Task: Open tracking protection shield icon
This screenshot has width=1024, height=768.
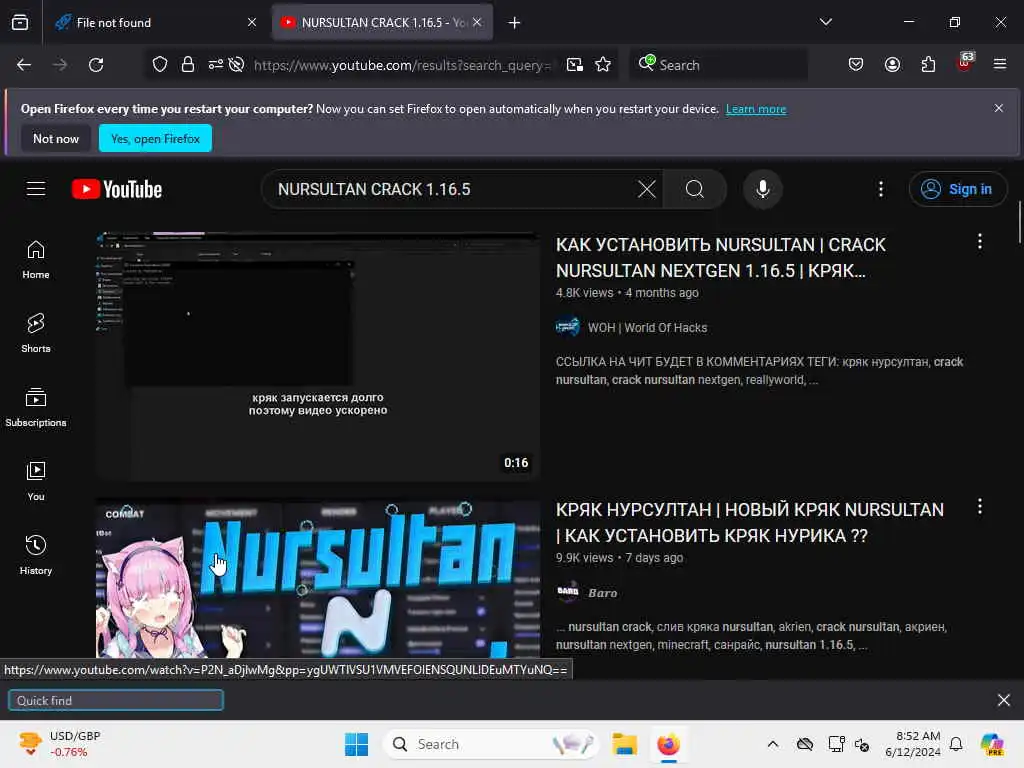Action: (x=160, y=65)
